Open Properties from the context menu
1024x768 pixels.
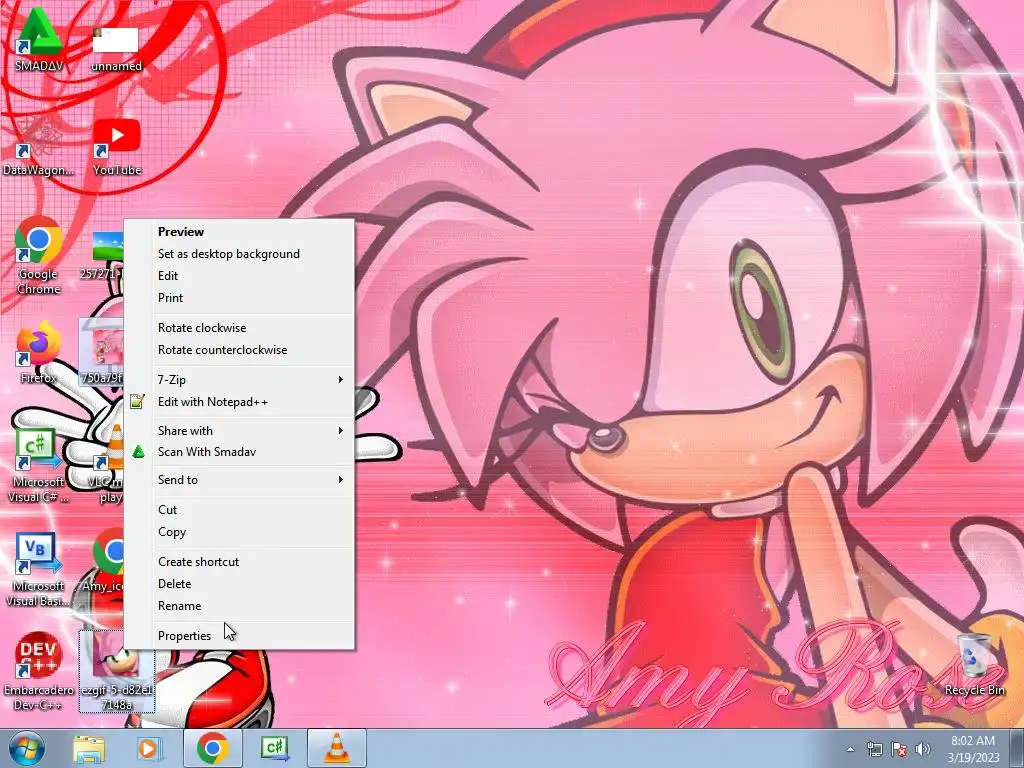(x=239, y=635)
